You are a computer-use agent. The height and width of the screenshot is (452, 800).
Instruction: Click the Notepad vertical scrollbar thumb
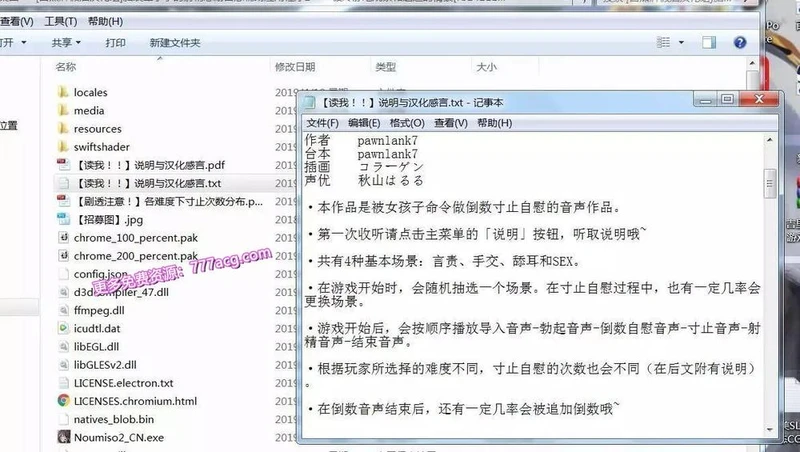(x=769, y=184)
